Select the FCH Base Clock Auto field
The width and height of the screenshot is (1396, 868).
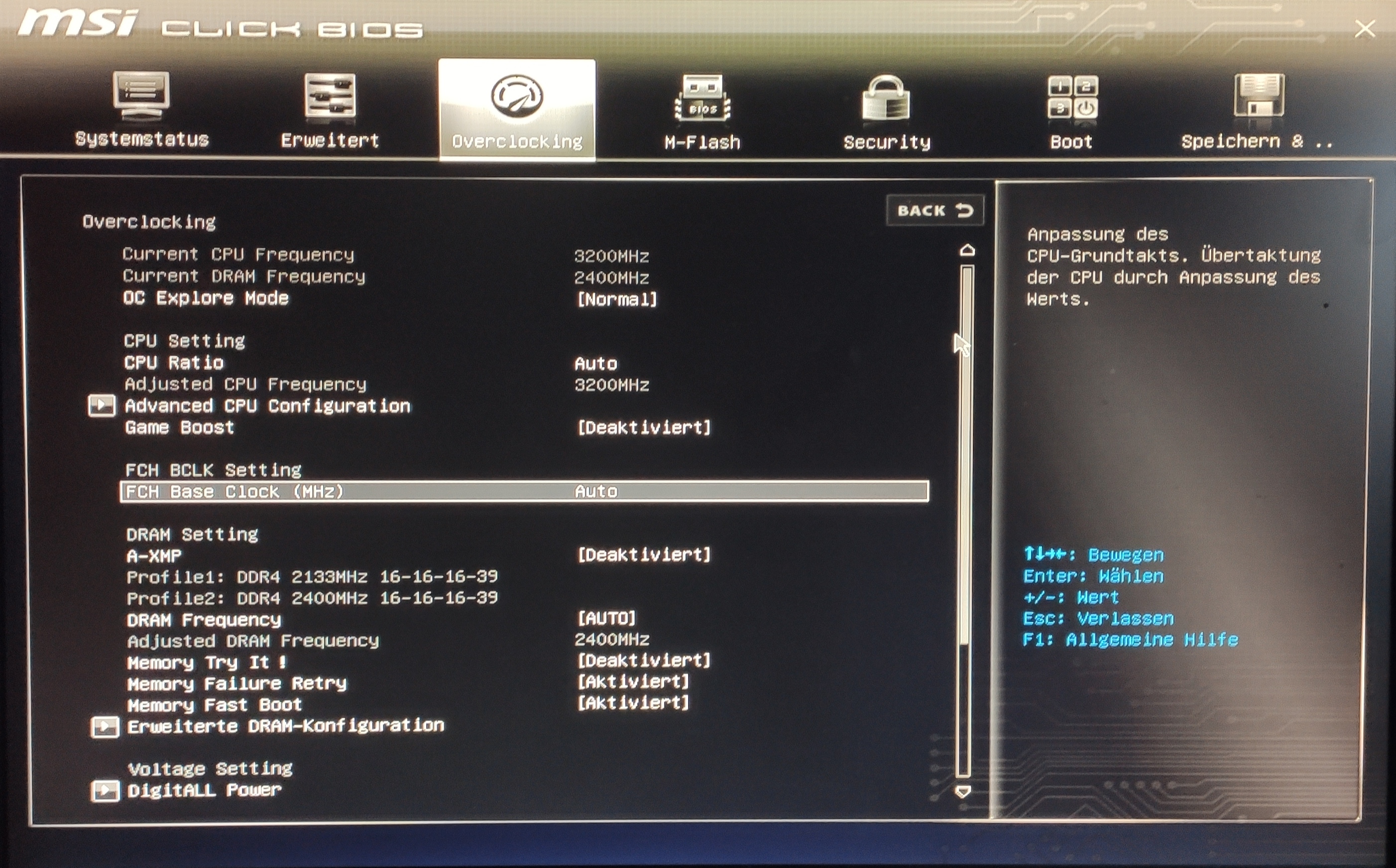(x=596, y=491)
